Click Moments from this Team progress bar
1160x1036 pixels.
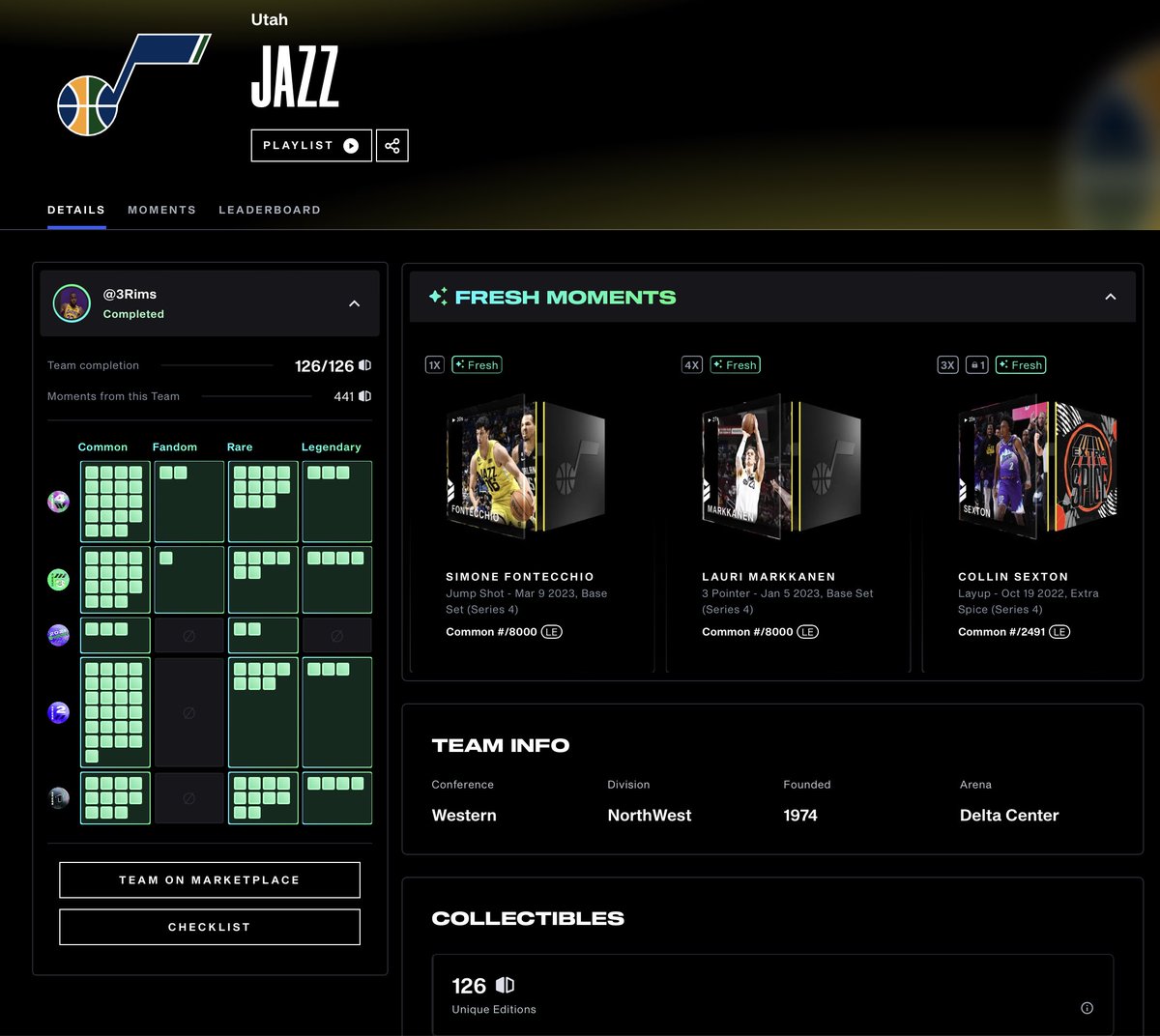(257, 396)
